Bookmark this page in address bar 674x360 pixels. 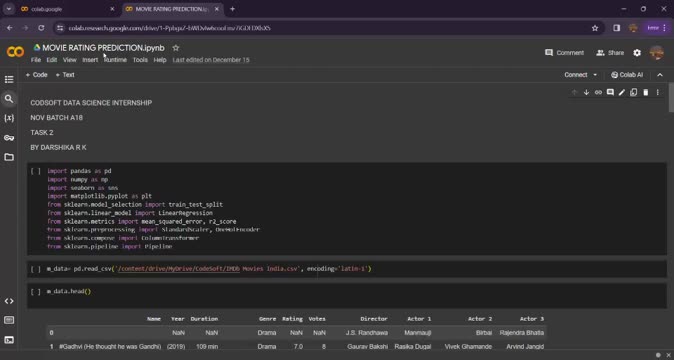(x=595, y=28)
